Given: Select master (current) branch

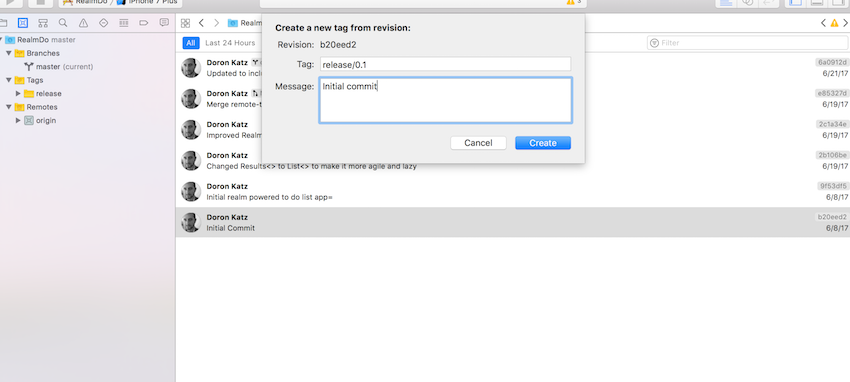Looking at the screenshot, I should (x=65, y=67).
